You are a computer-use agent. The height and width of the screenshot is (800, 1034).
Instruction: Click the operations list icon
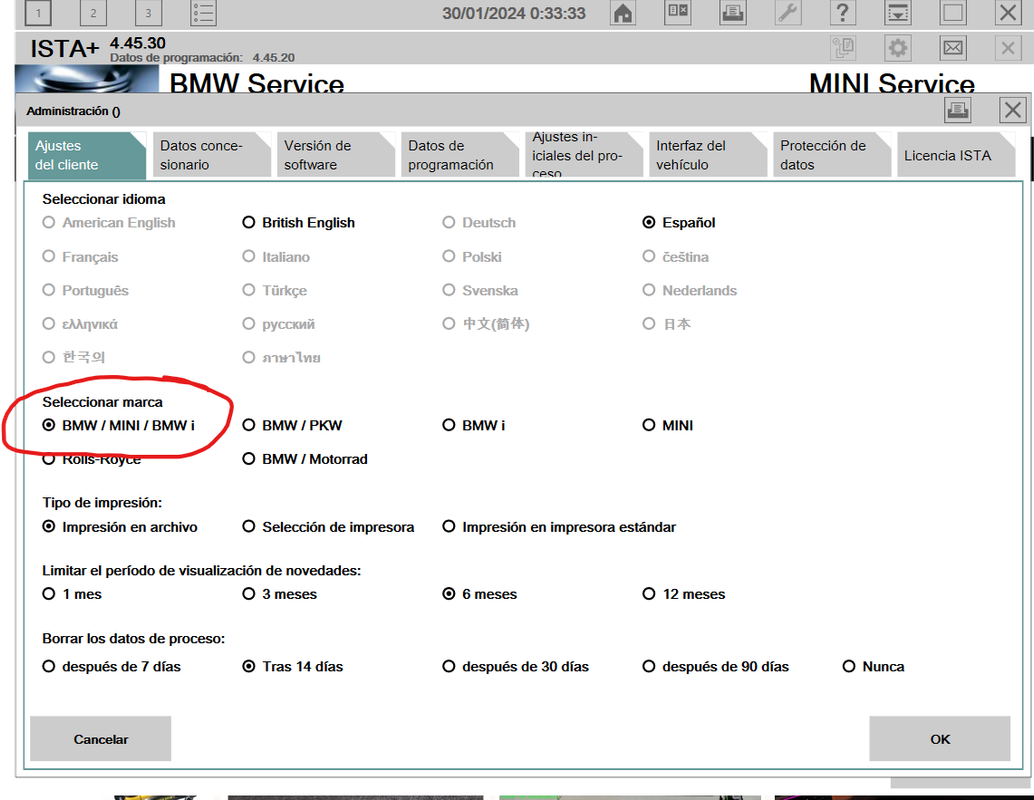pyautogui.click(x=203, y=13)
